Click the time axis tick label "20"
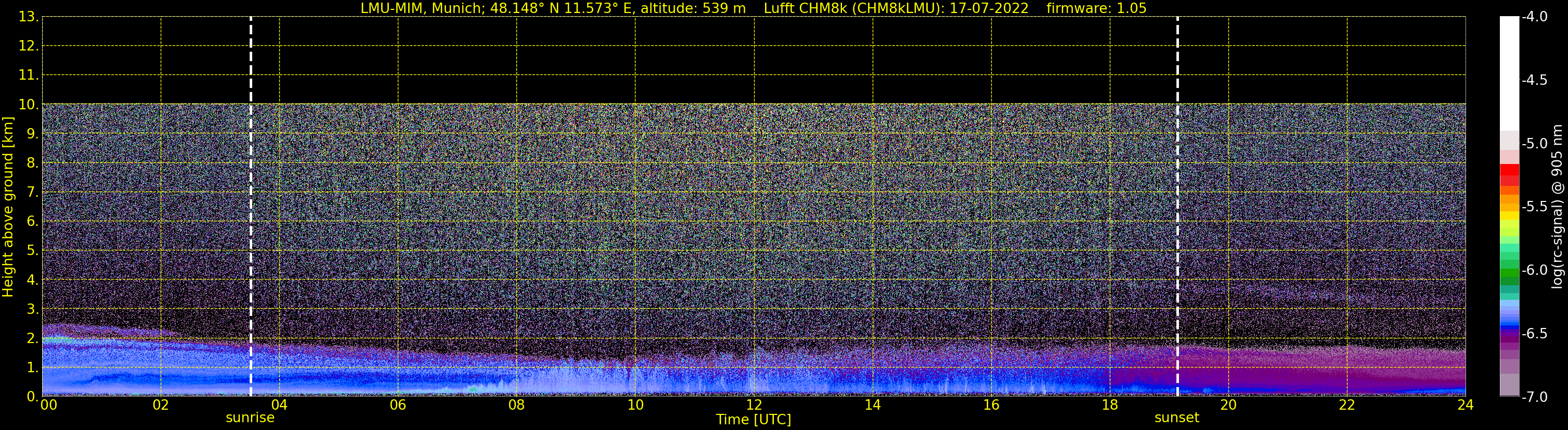Viewport: 1568px width, 430px height. pyautogui.click(x=1228, y=405)
